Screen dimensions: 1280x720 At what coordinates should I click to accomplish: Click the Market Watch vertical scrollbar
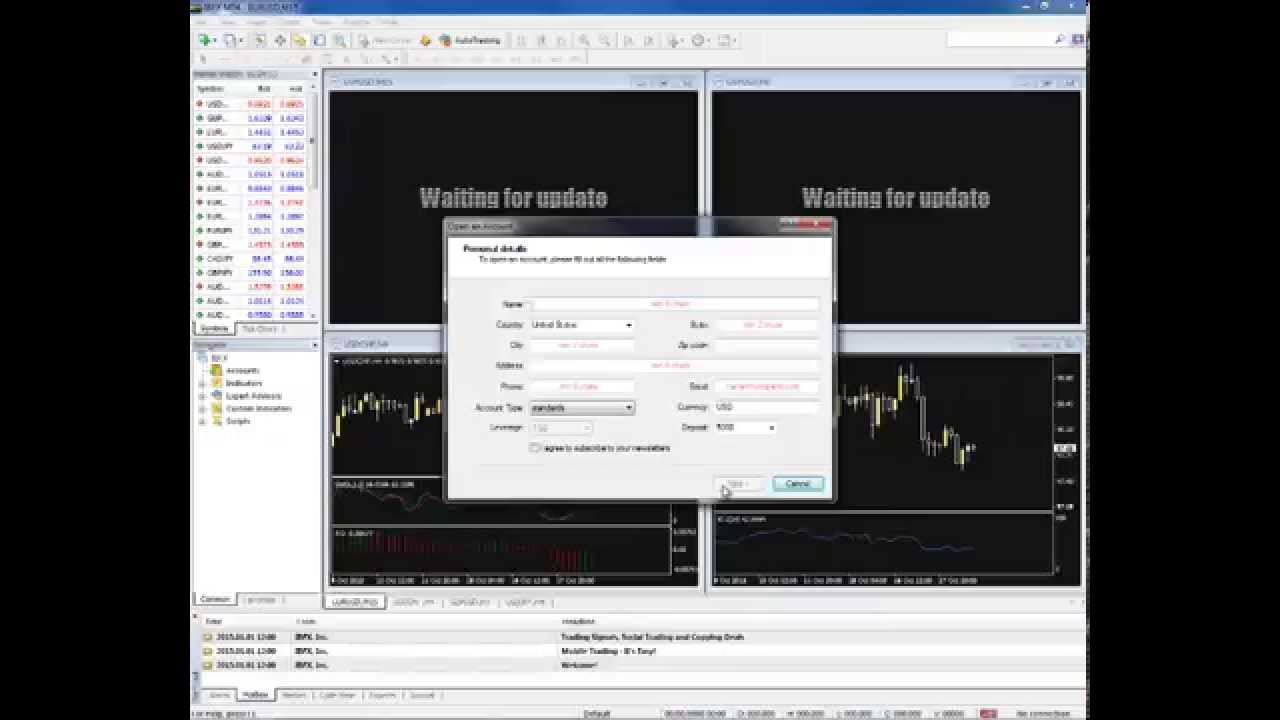click(313, 200)
